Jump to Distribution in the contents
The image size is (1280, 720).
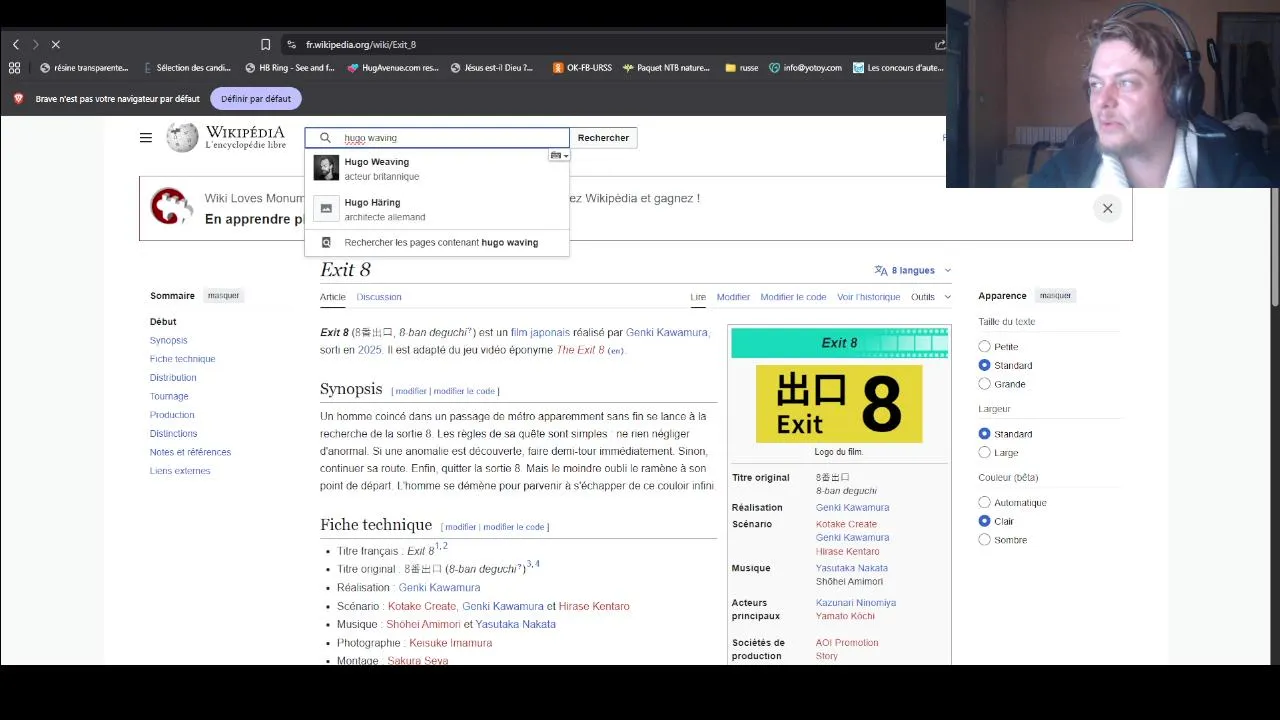pyautogui.click(x=173, y=378)
